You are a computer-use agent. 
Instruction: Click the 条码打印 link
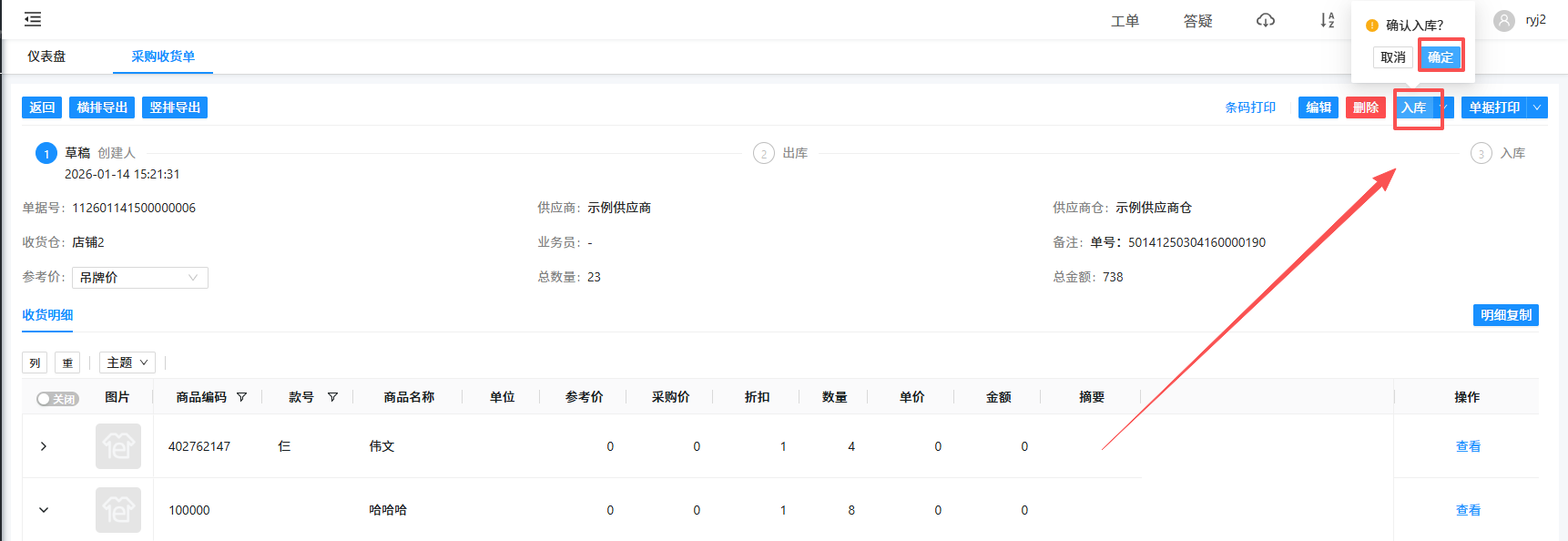1250,107
